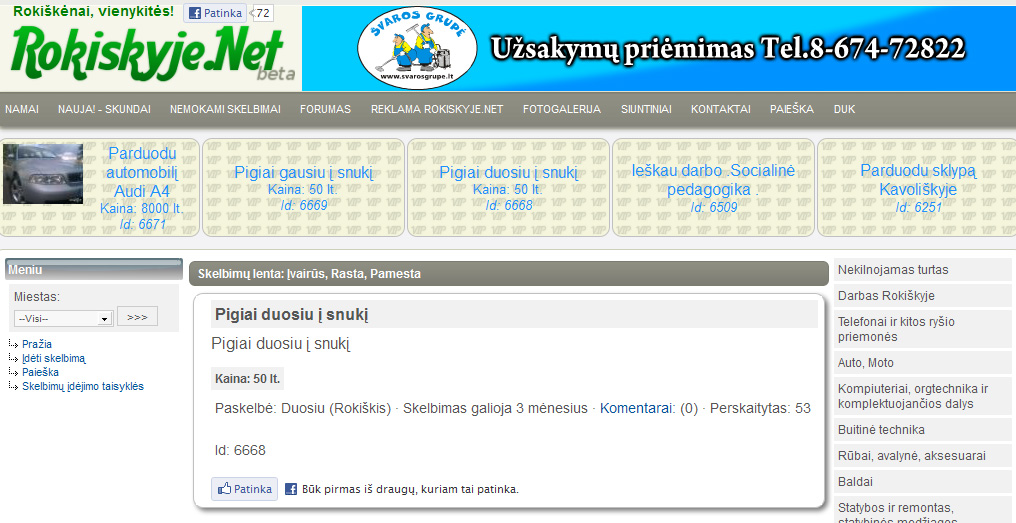Viewport: 1016px width, 523px height.
Task: Open the Forumas menu item
Action: click(325, 109)
